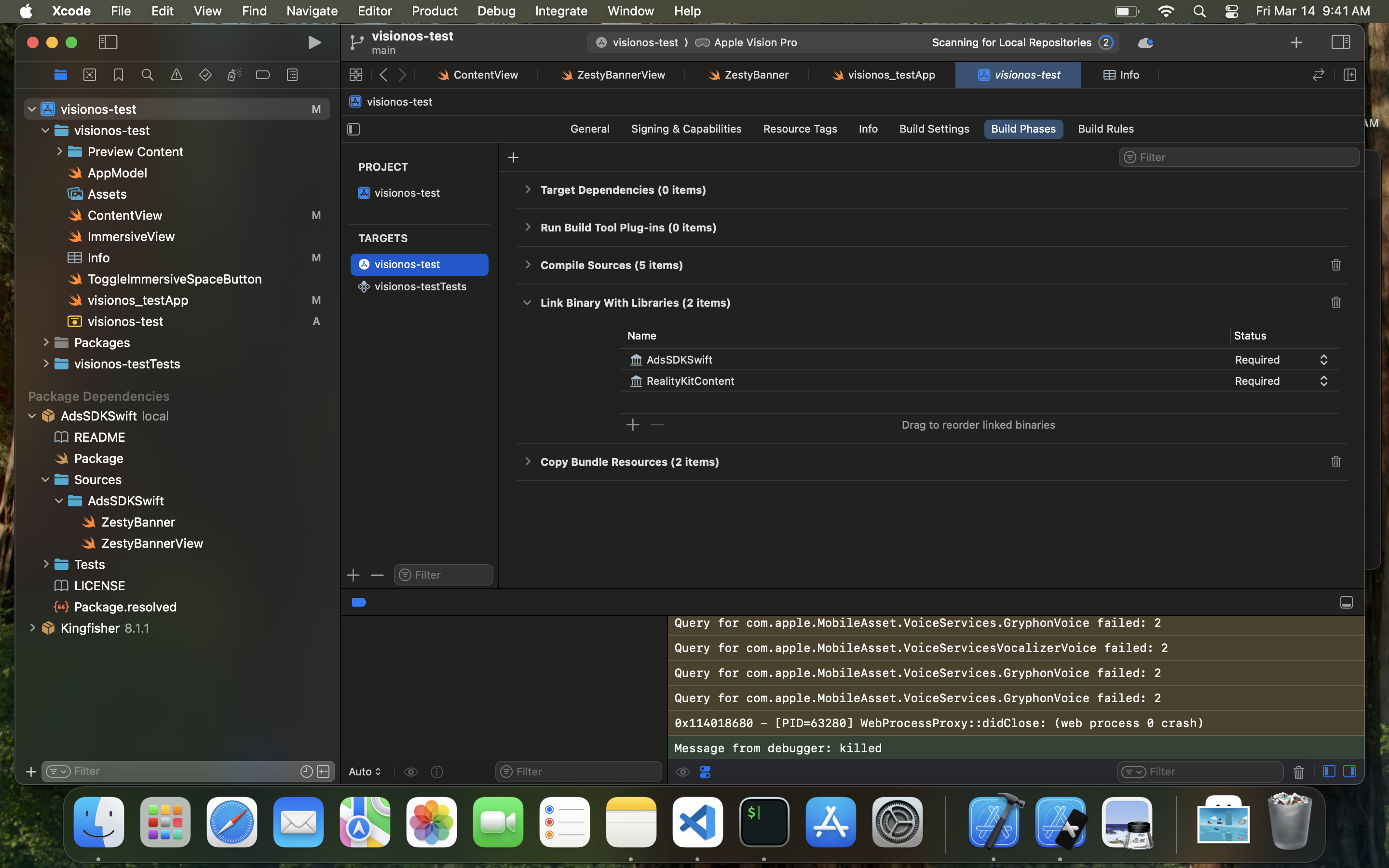Remove linked library with minus button
This screenshot has width=1389, height=868.
coord(657,425)
